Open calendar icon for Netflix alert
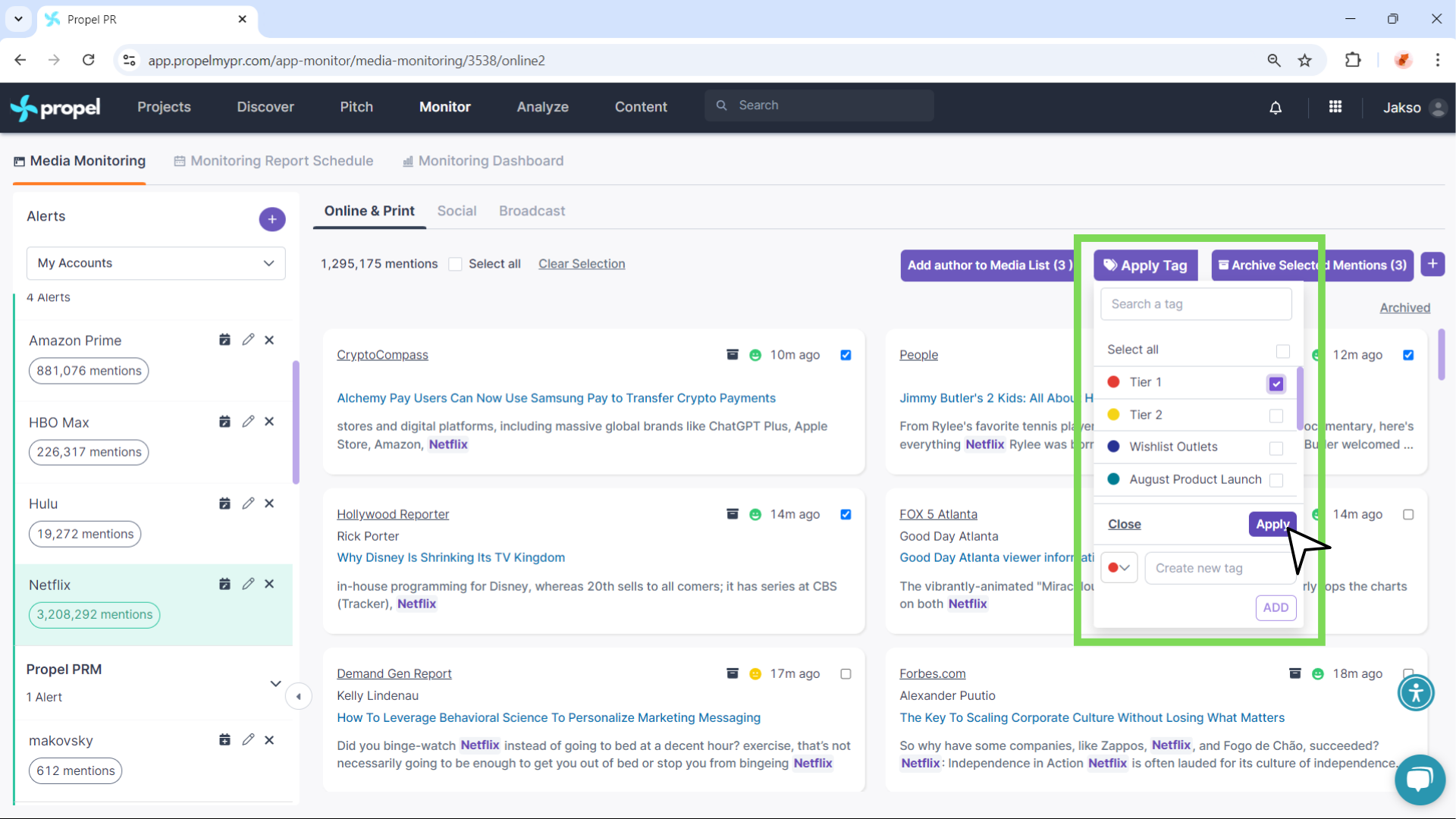This screenshot has height=819, width=1456. click(x=224, y=584)
